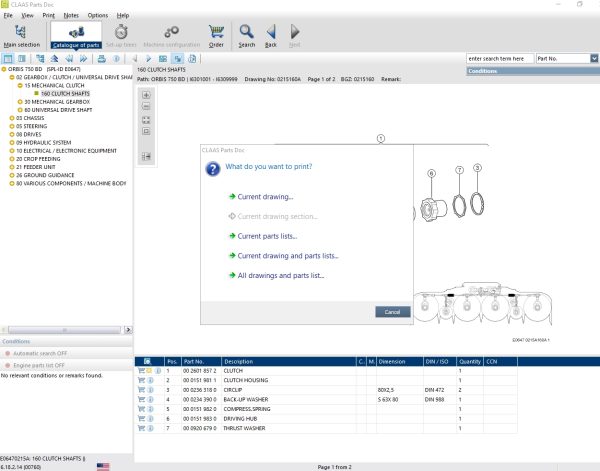Zoom out of the drawing with minus icon
The image size is (600, 471).
147,106
